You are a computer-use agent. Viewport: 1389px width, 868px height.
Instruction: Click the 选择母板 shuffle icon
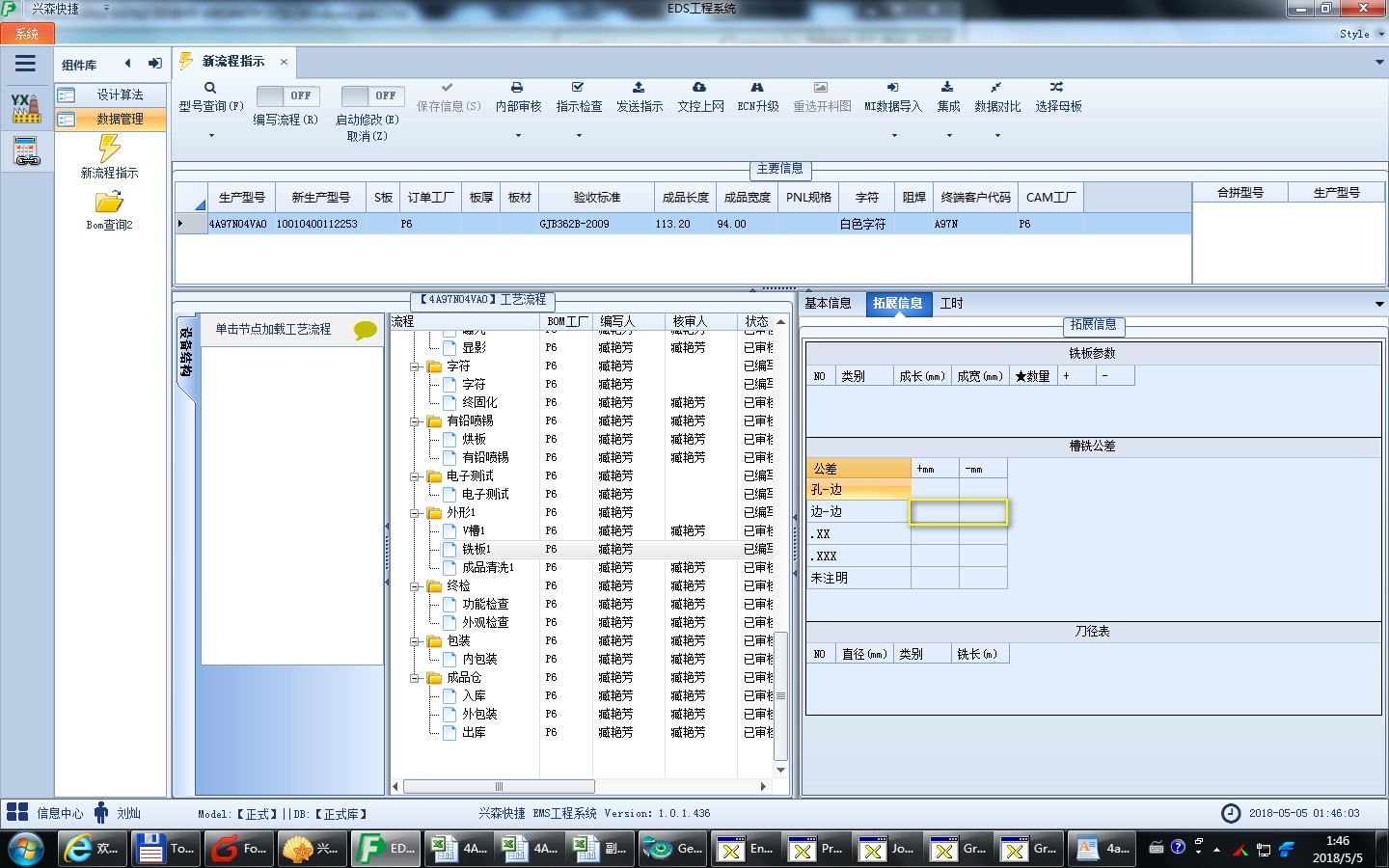click(1057, 87)
